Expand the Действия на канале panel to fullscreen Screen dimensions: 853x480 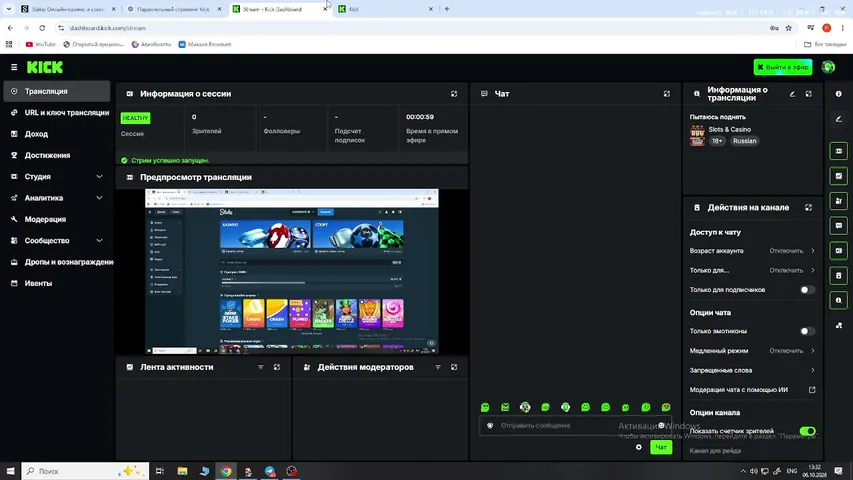tap(808, 208)
